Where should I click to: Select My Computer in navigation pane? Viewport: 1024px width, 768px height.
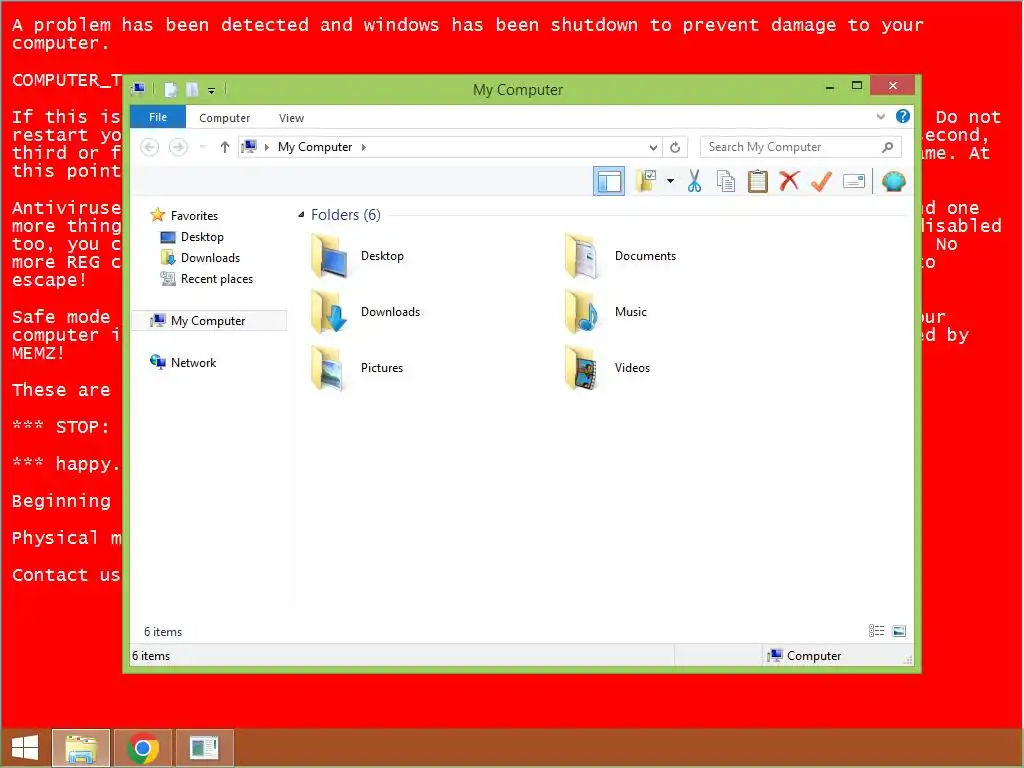(209, 321)
